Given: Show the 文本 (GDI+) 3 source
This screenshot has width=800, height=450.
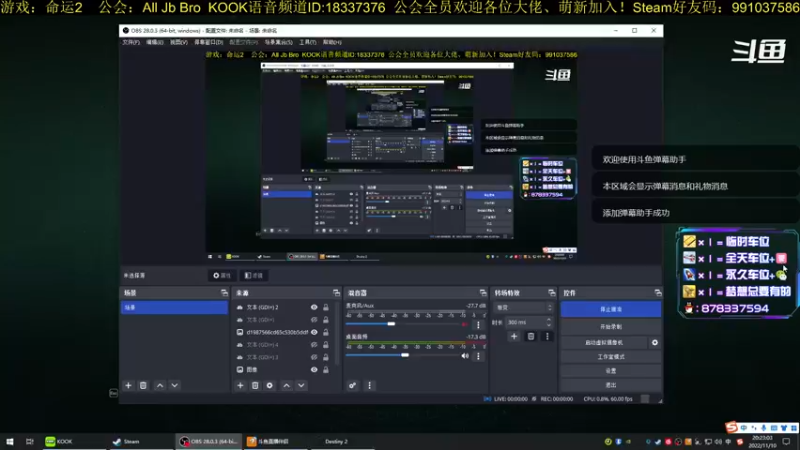Looking at the screenshot, I should (314, 357).
